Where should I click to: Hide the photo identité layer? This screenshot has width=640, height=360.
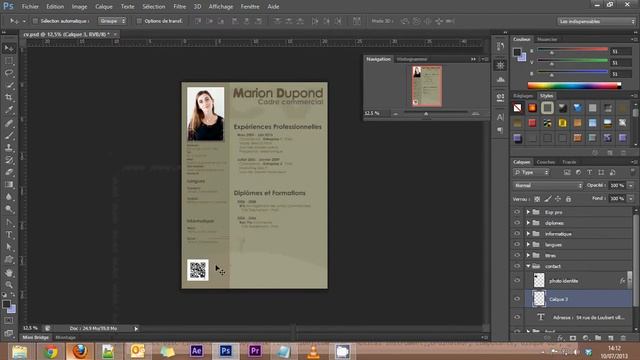pyautogui.click(x=517, y=281)
